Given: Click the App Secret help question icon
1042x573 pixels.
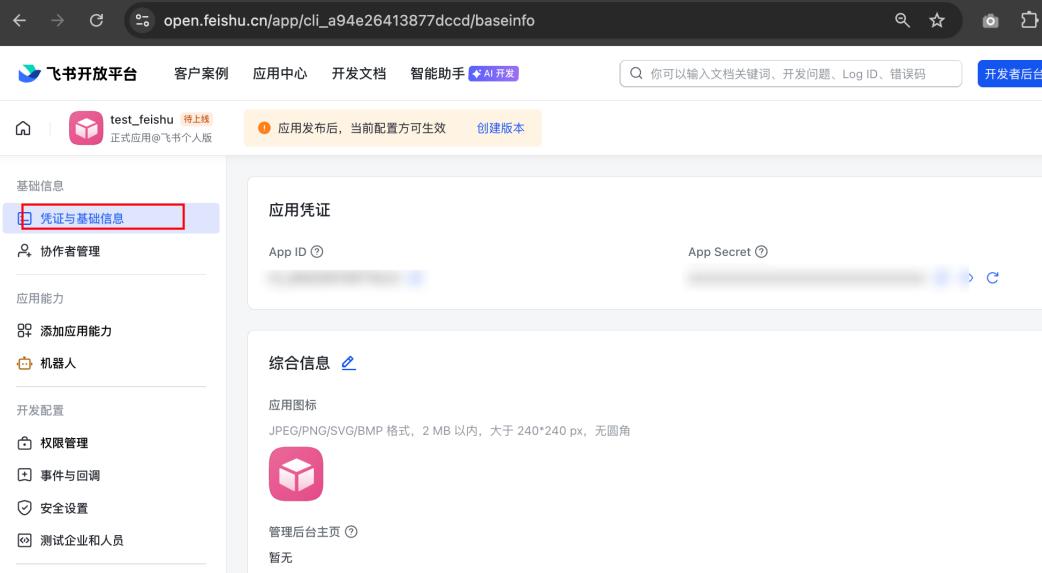Looking at the screenshot, I should tap(762, 252).
